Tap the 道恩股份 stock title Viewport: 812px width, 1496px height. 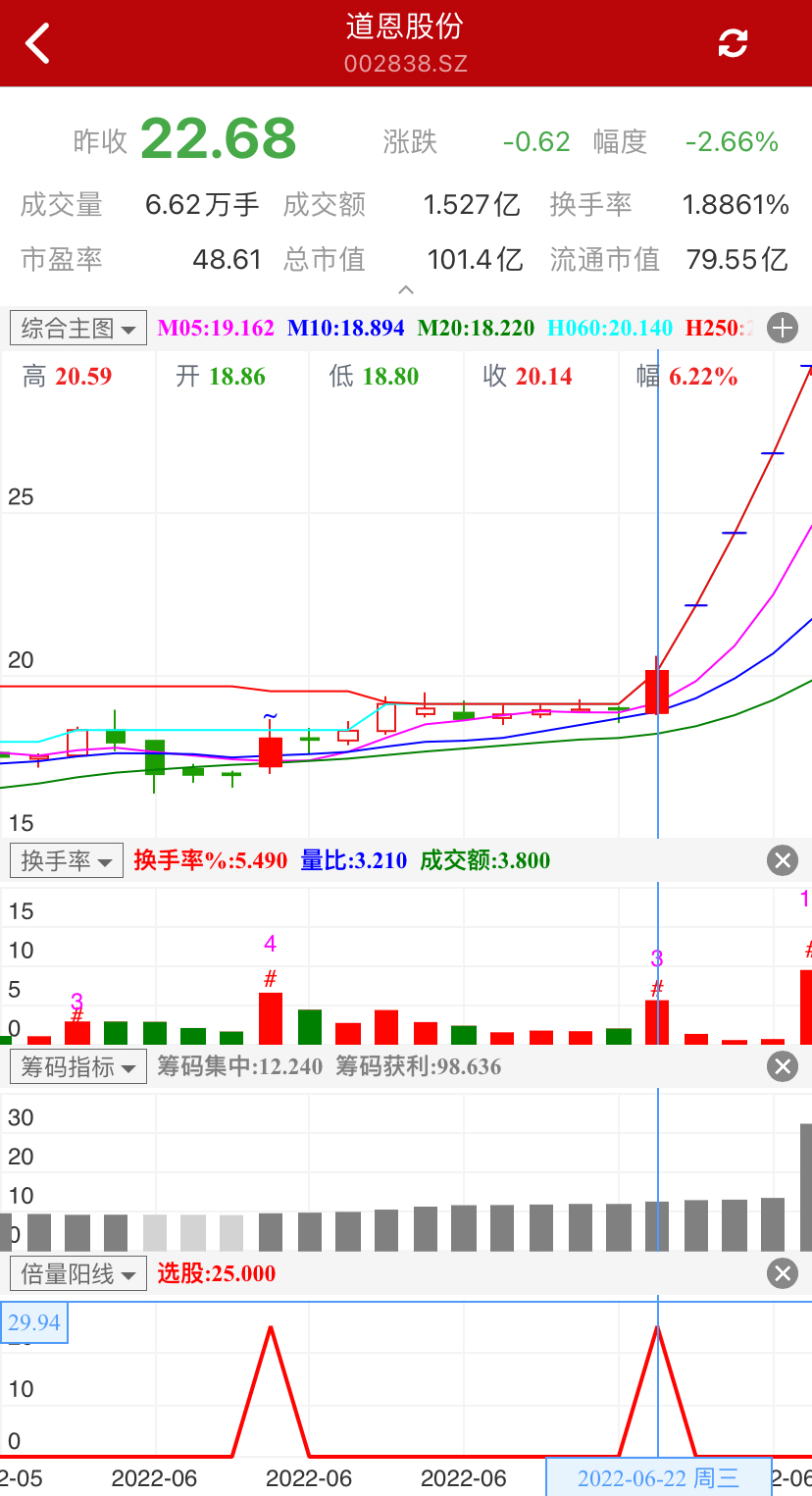pos(405,27)
